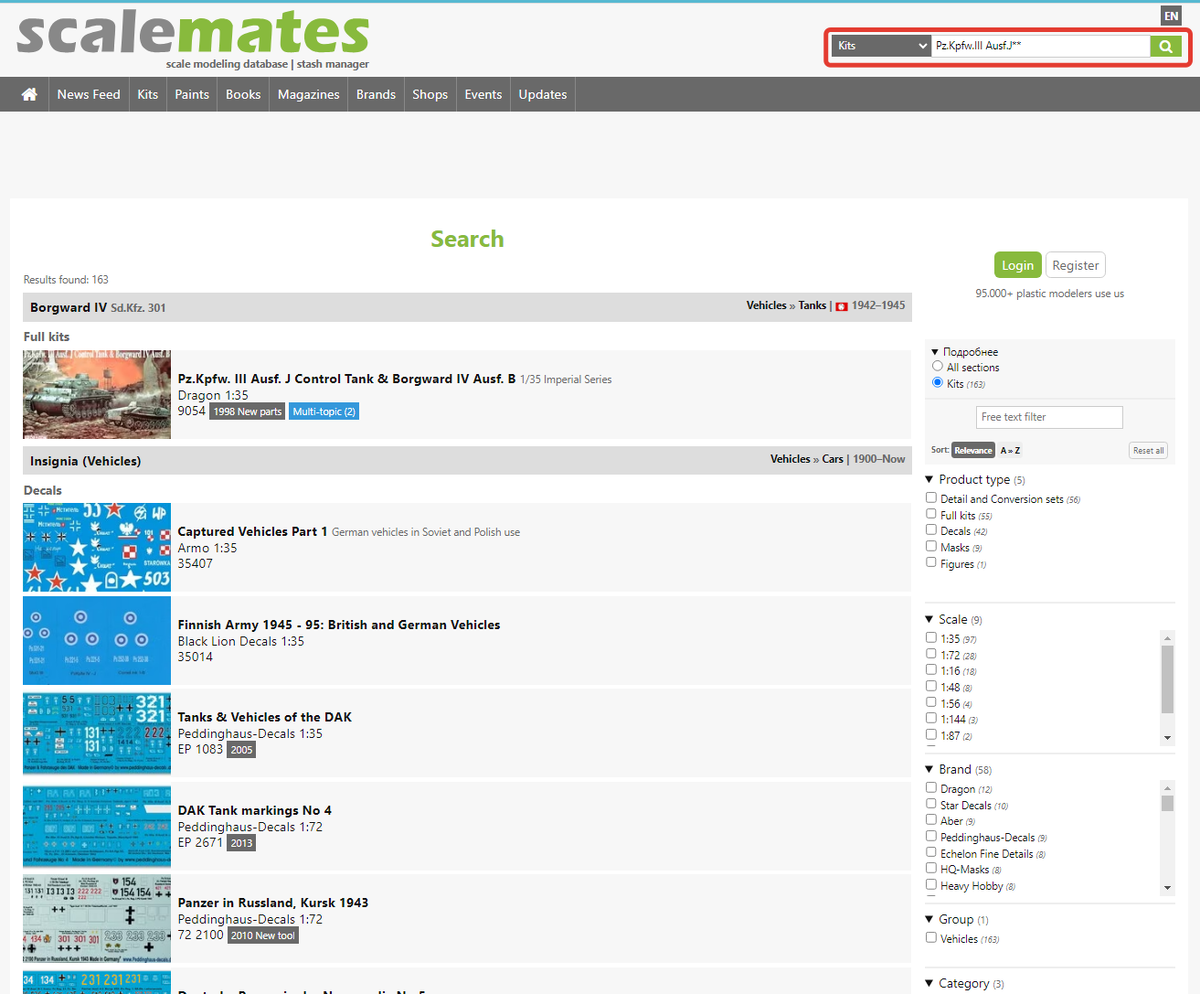Image resolution: width=1200 pixels, height=994 pixels.
Task: Check the 1:35 scale filter
Action: 932,638
